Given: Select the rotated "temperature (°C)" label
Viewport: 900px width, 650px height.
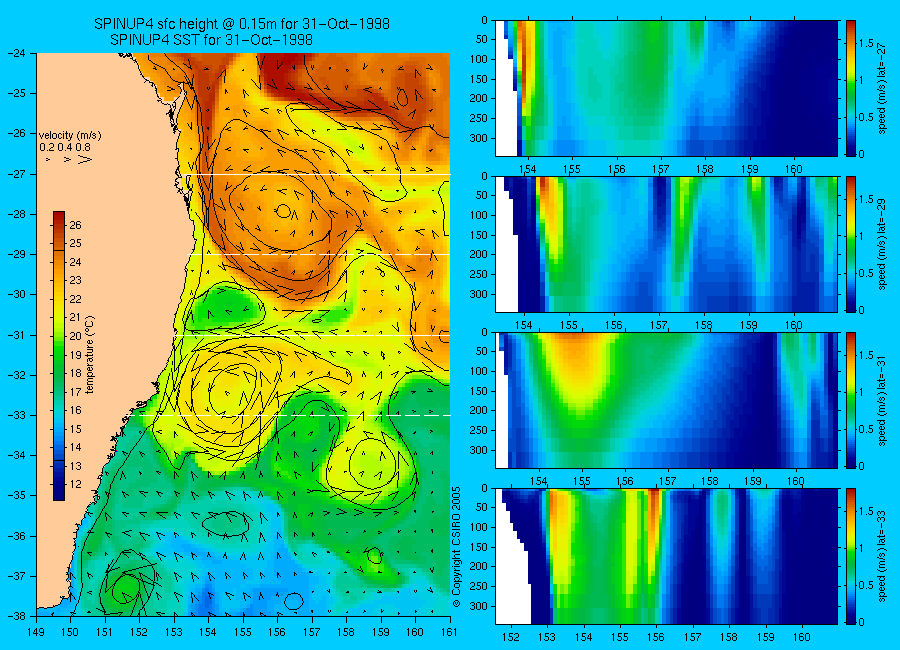Looking at the screenshot, I should click(90, 354).
